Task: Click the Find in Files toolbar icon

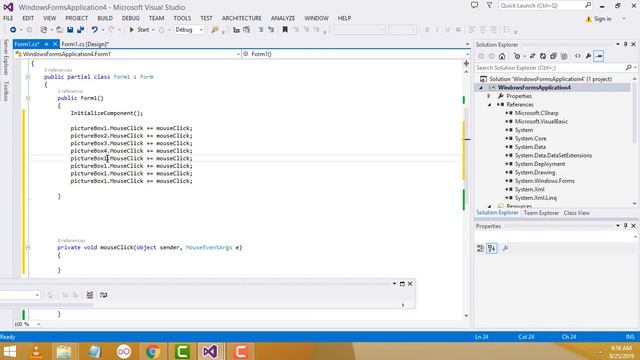Action: [x=215, y=30]
